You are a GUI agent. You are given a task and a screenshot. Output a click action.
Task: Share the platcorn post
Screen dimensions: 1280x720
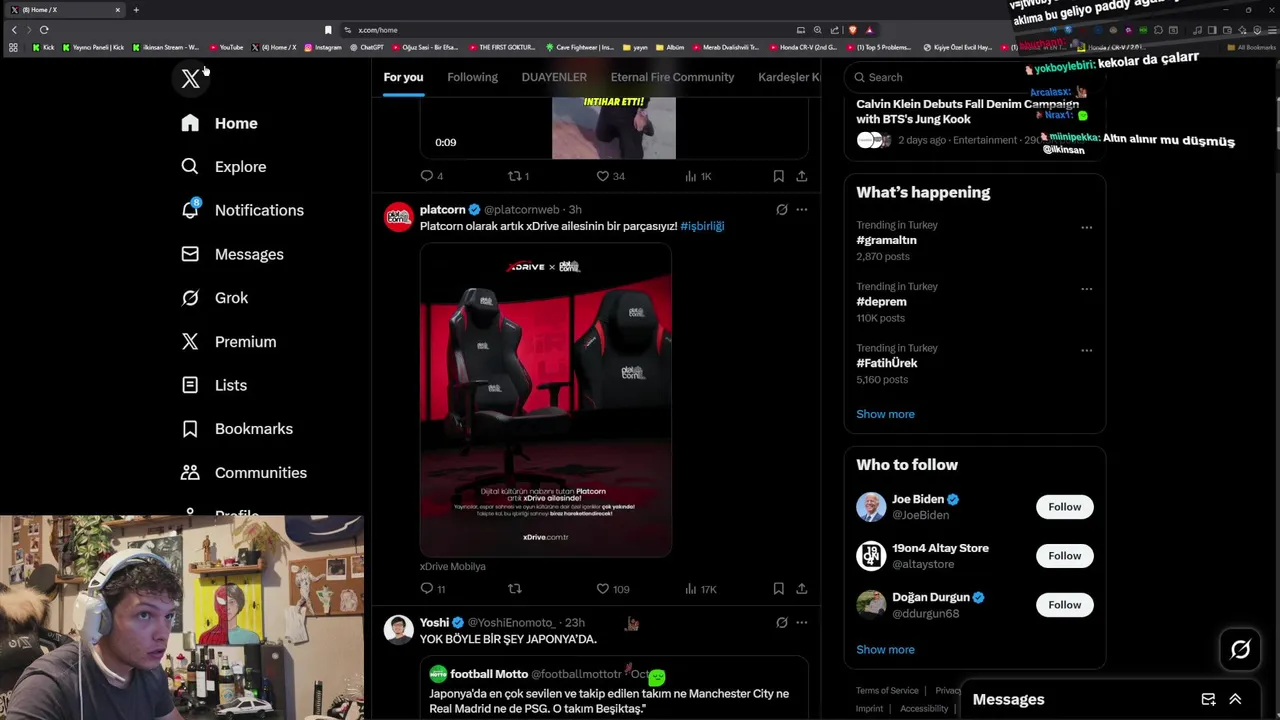tap(801, 589)
